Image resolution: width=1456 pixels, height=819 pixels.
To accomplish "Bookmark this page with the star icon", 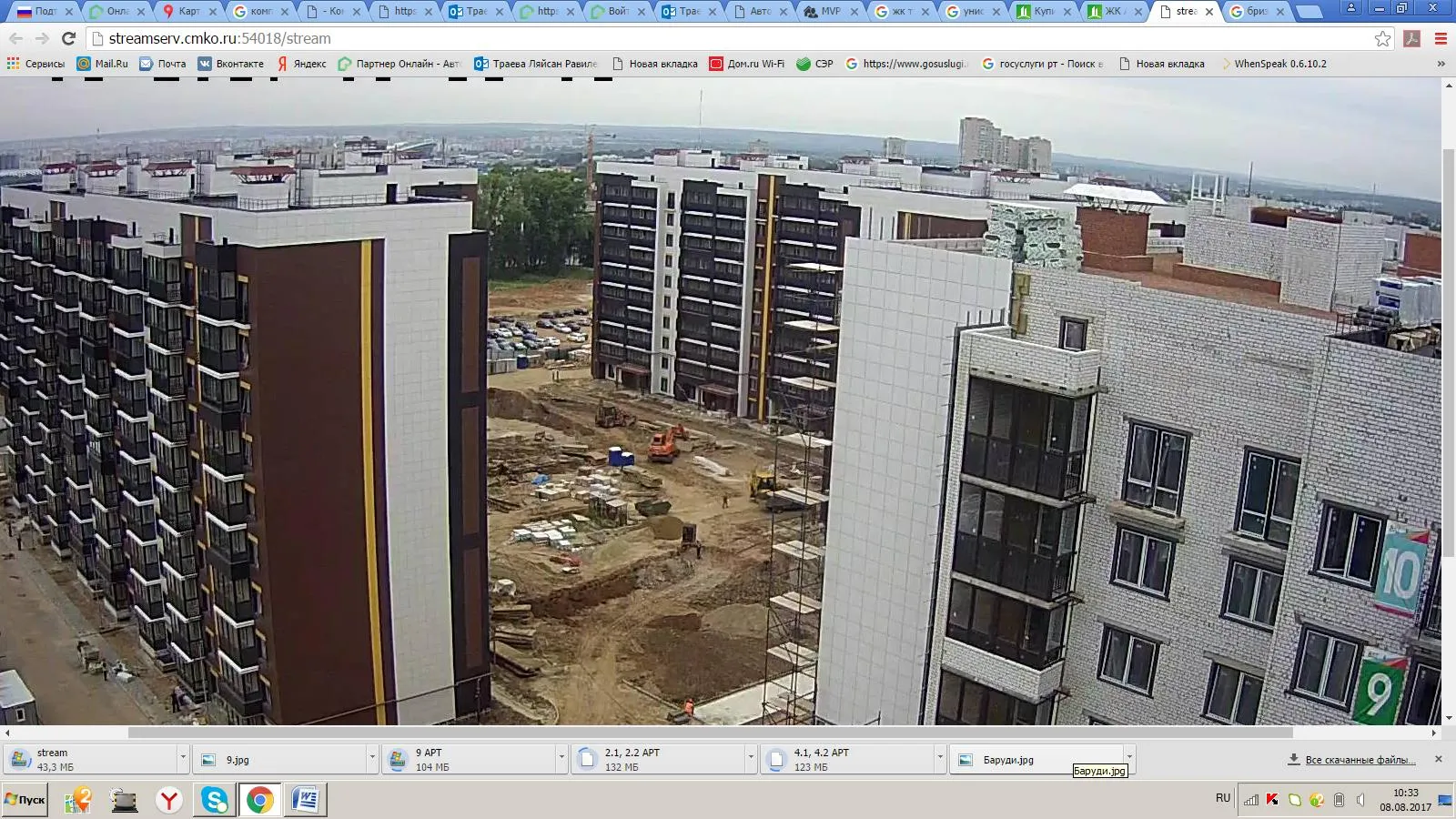I will point(1382,38).
